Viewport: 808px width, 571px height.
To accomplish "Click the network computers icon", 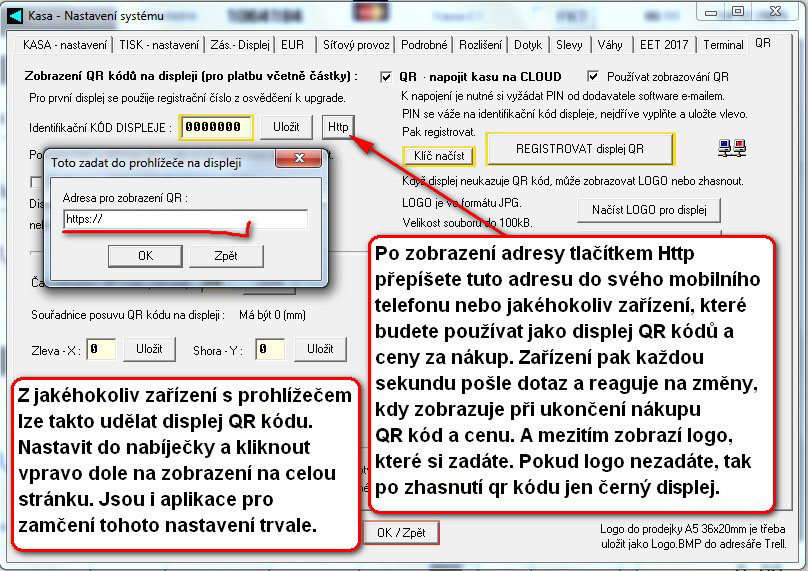I will click(x=731, y=149).
